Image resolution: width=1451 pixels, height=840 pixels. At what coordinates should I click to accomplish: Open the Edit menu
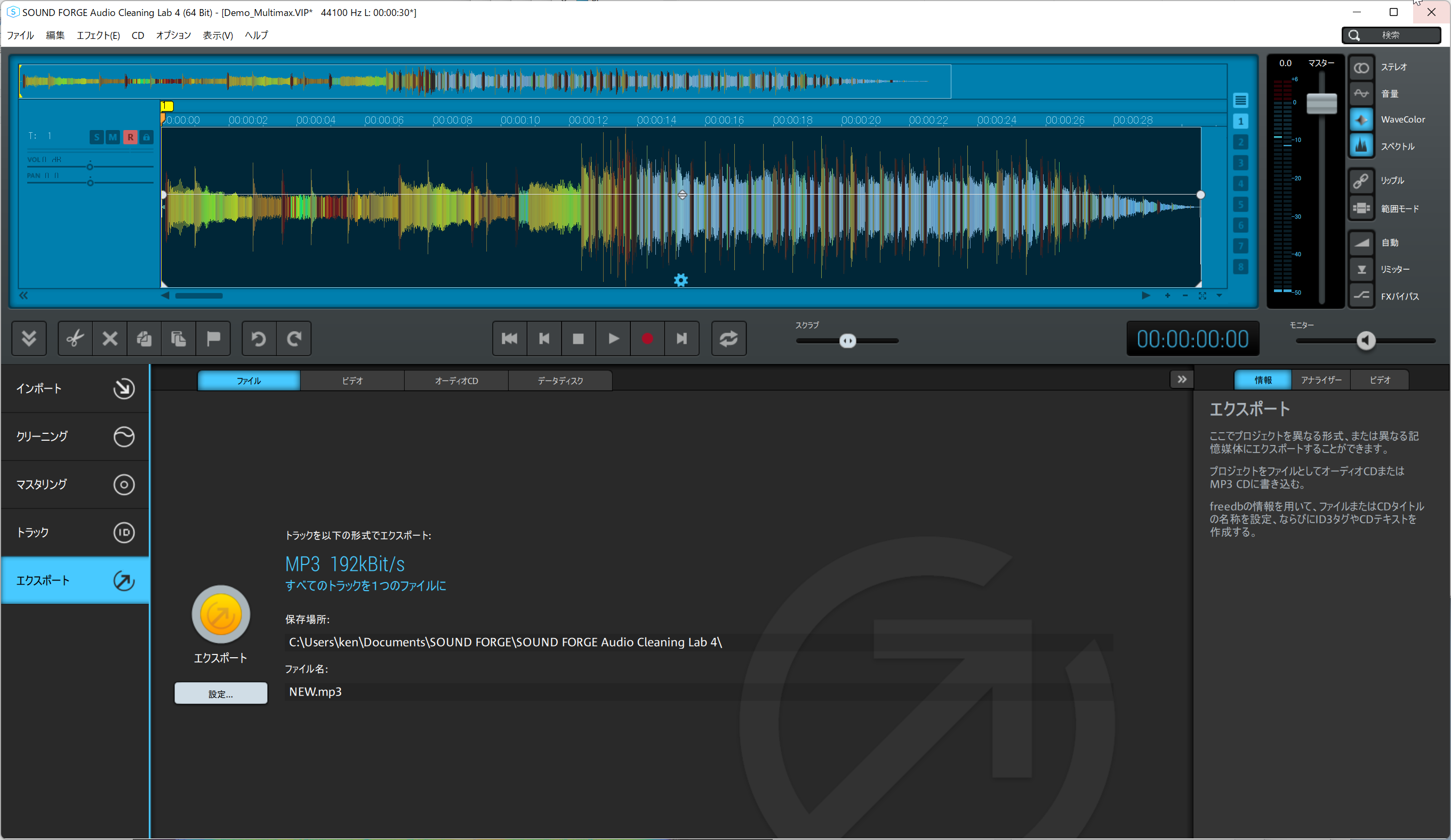coord(55,35)
